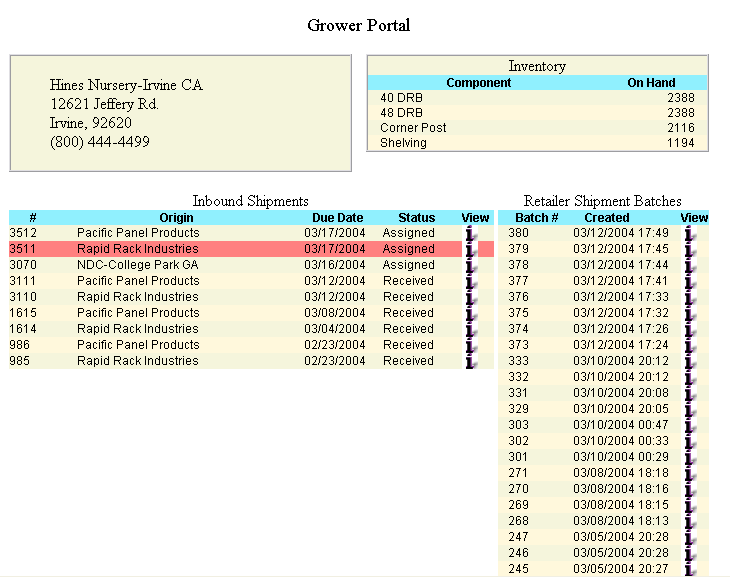View retailer shipment batch 375
Image resolution: width=730 pixels, height=578 pixels.
tap(690, 313)
